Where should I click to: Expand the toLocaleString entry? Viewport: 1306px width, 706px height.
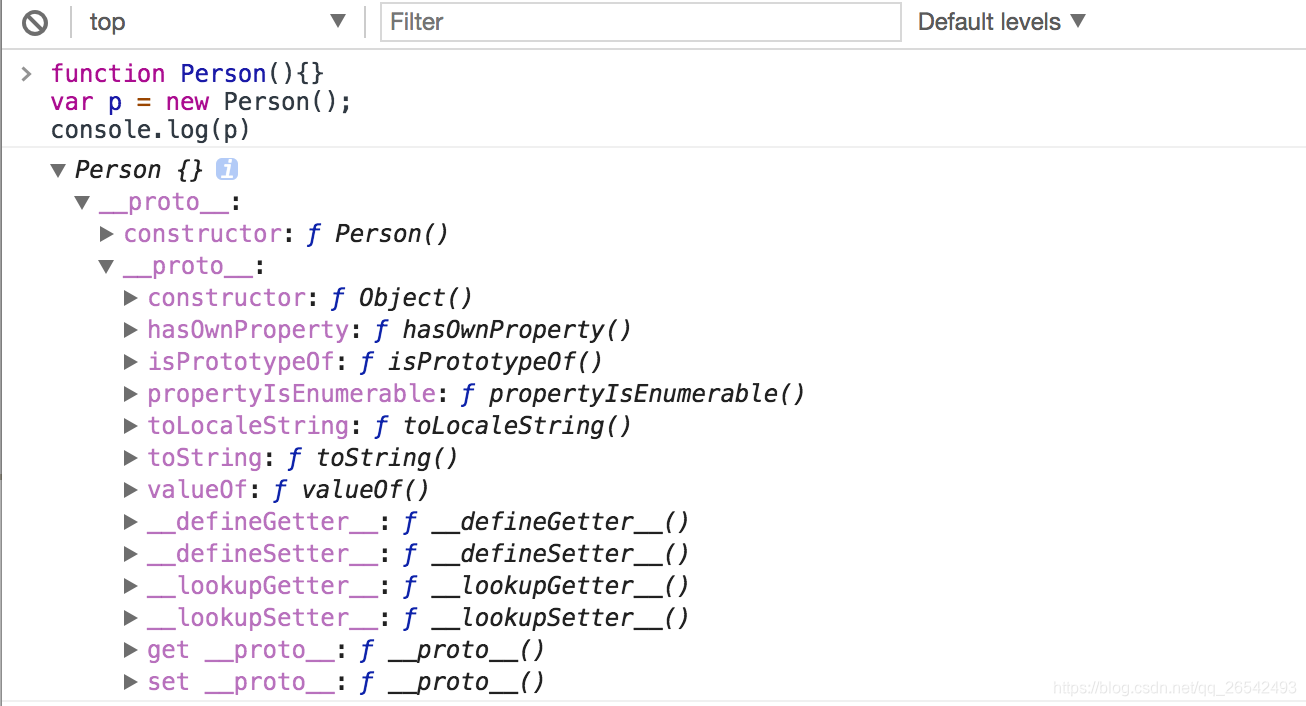131,426
